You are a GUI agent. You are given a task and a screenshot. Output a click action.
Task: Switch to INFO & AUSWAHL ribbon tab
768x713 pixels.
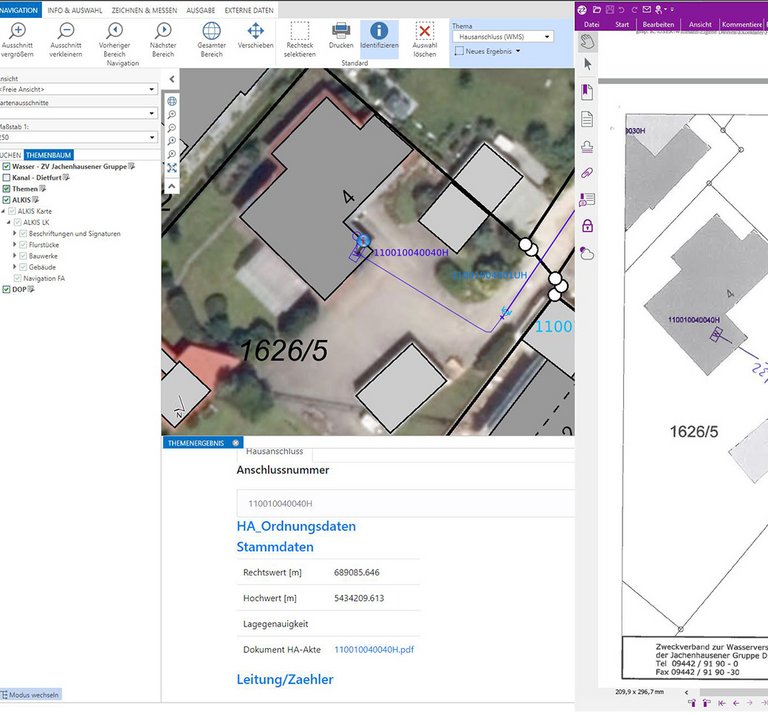coord(75,10)
